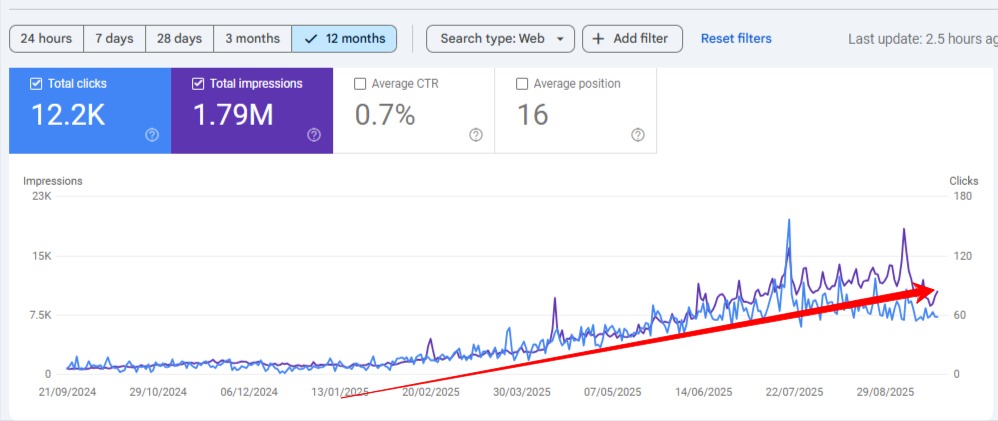Click the Reset filters link

[736, 39]
